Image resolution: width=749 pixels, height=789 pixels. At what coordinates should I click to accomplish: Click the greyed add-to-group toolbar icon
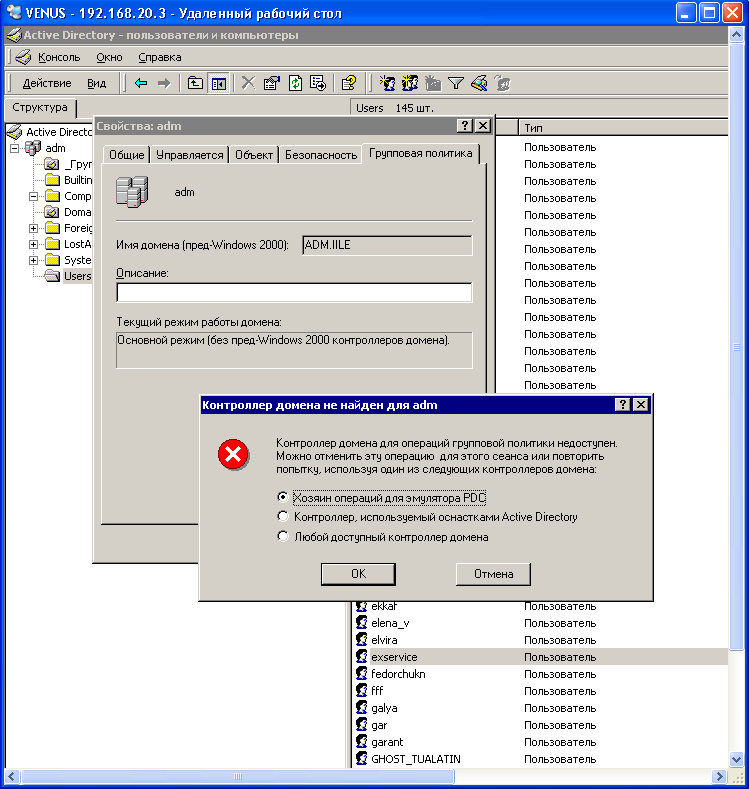click(x=502, y=83)
